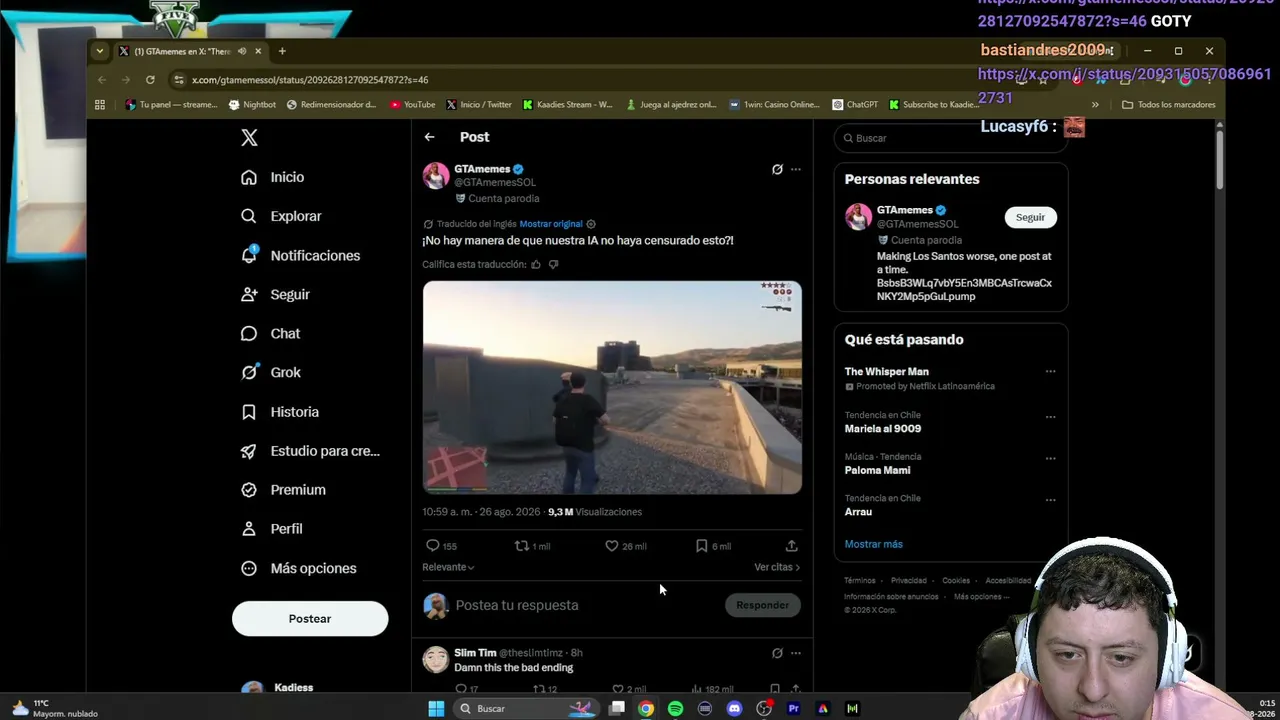The height and width of the screenshot is (720, 1280).
Task: Open GTAmemes avatar in Personas relevantes
Action: (859, 216)
